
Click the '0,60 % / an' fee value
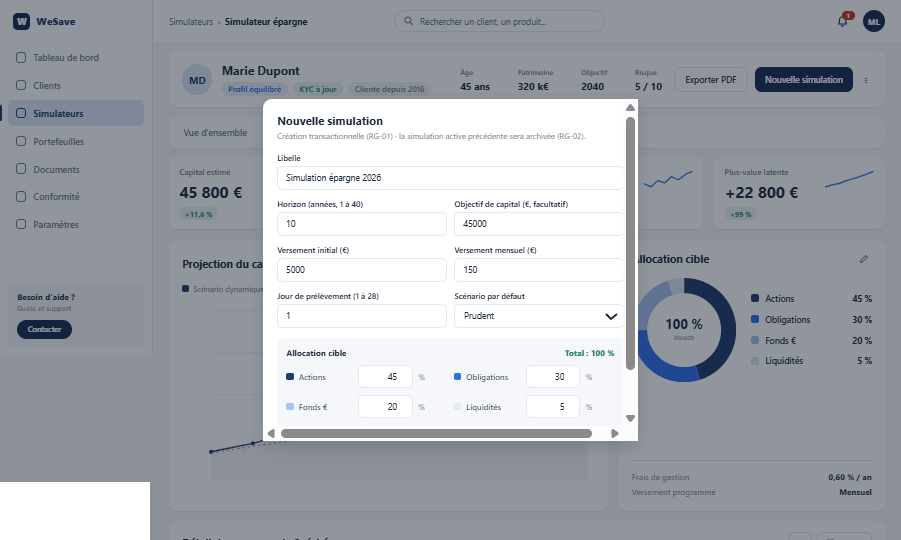point(850,477)
